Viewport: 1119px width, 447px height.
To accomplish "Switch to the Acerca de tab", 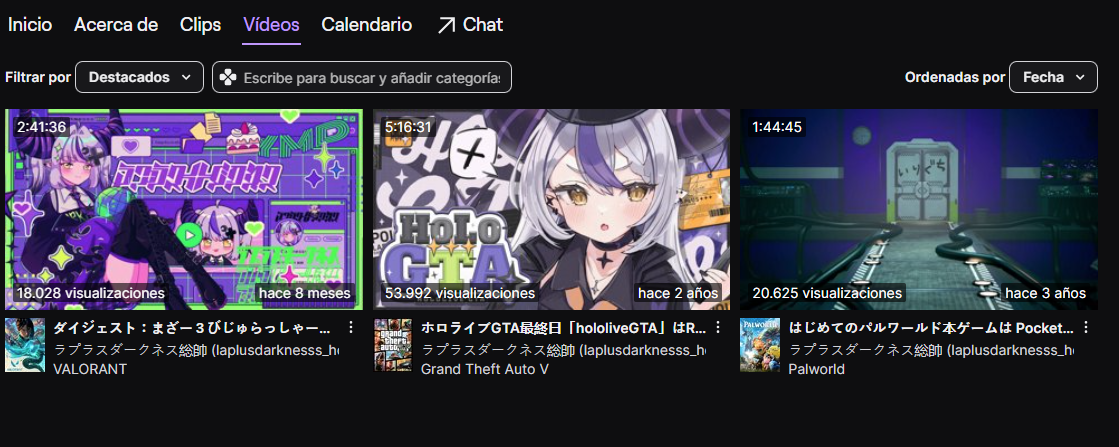I will click(x=116, y=24).
